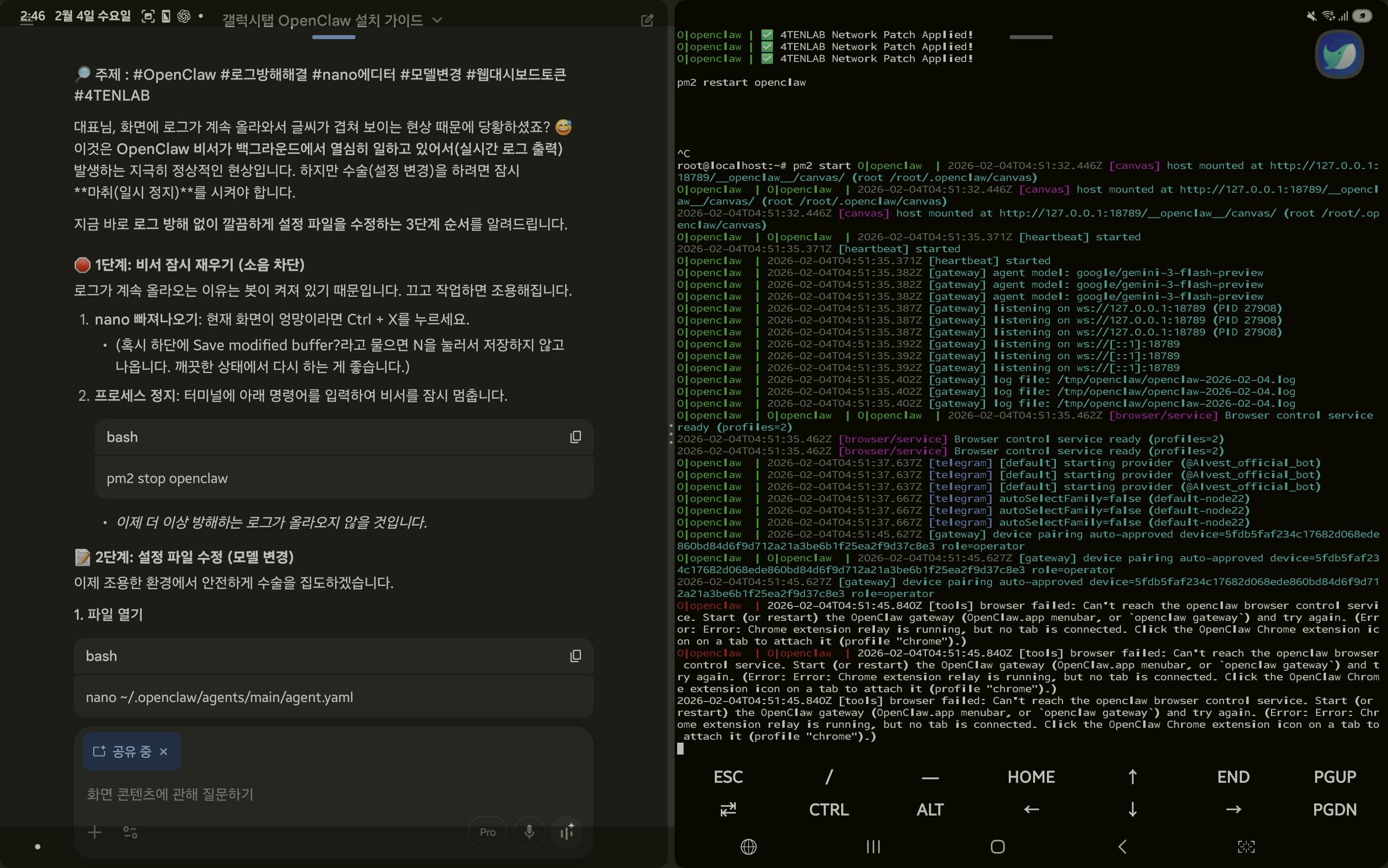Tap the ESC key in terminal

pyautogui.click(x=728, y=777)
